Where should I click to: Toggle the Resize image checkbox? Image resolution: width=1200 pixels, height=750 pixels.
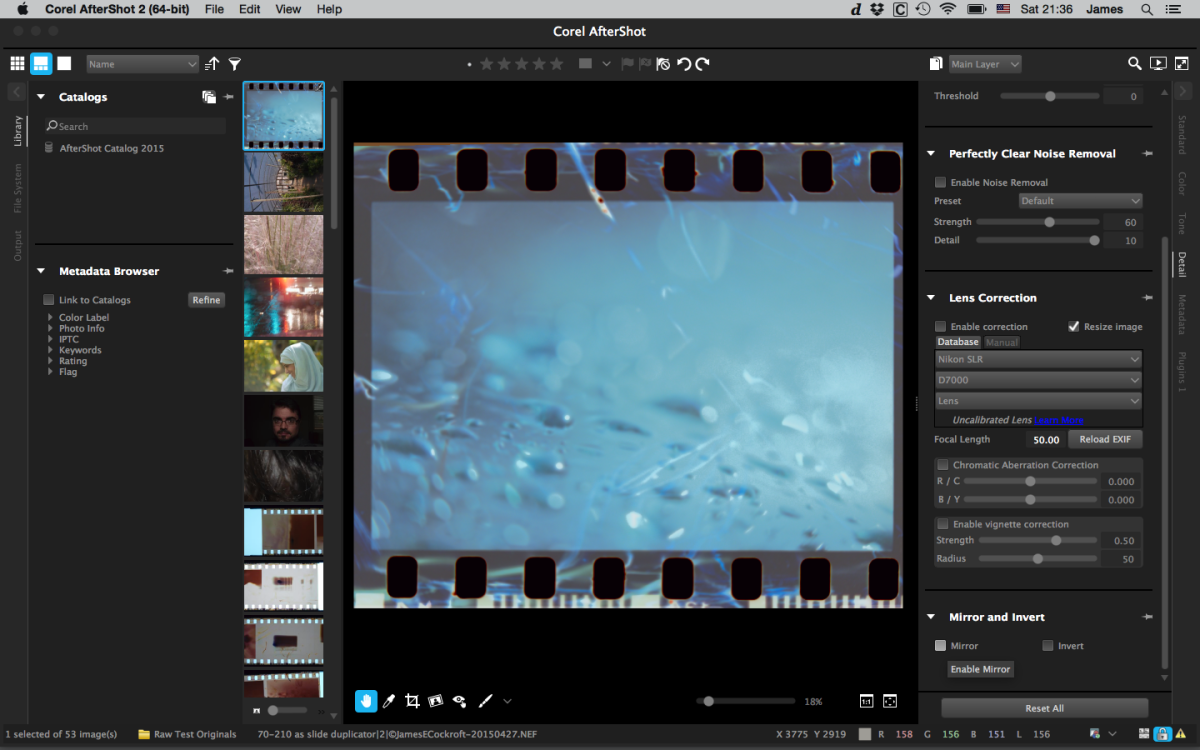pyautogui.click(x=1074, y=327)
